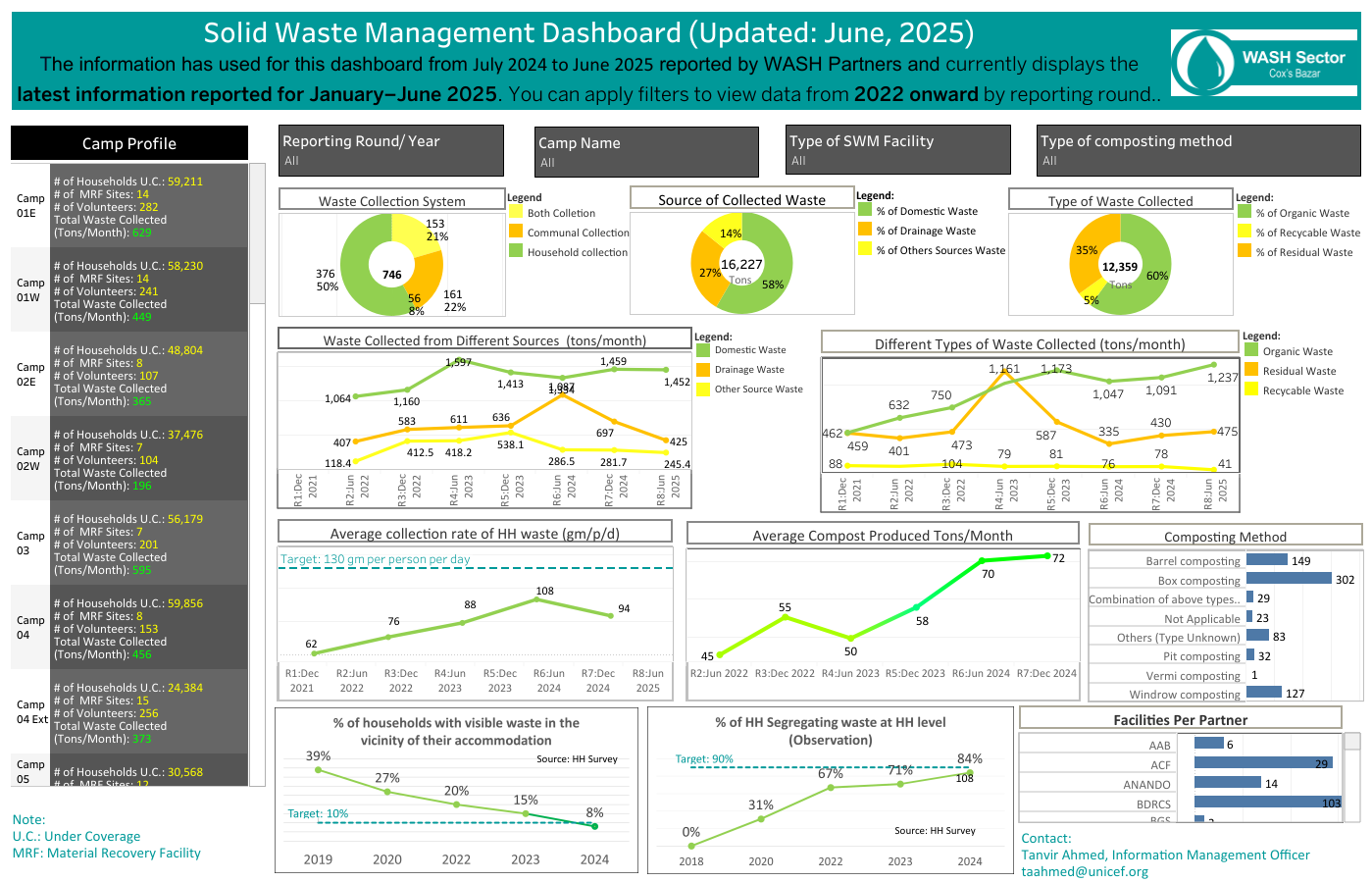Click the Household collection green legend swatch
This screenshot has width=1372, height=882.
(516, 251)
